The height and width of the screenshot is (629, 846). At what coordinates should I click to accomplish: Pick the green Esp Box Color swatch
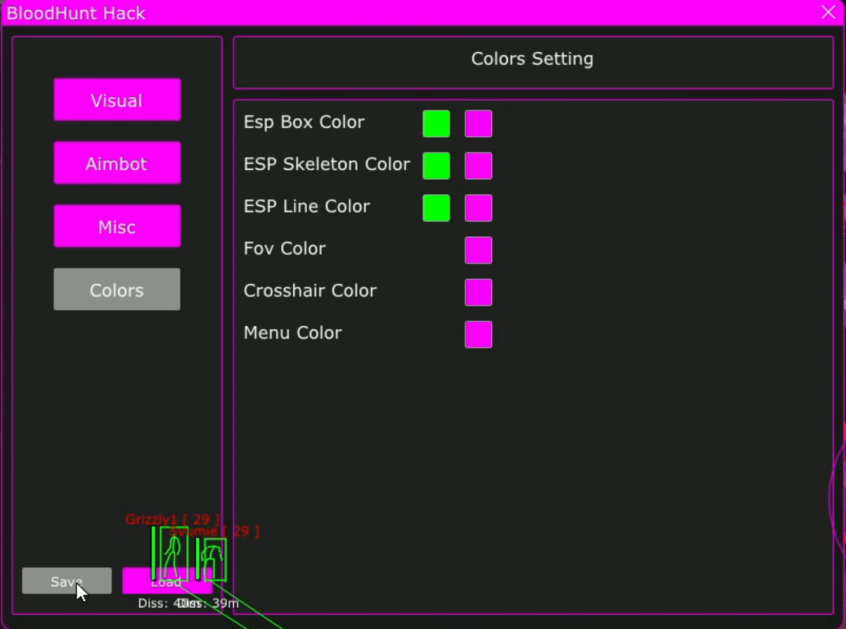(x=436, y=124)
